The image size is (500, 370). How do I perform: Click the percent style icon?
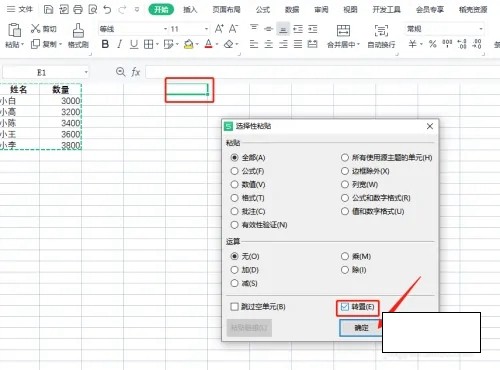[x=433, y=44]
